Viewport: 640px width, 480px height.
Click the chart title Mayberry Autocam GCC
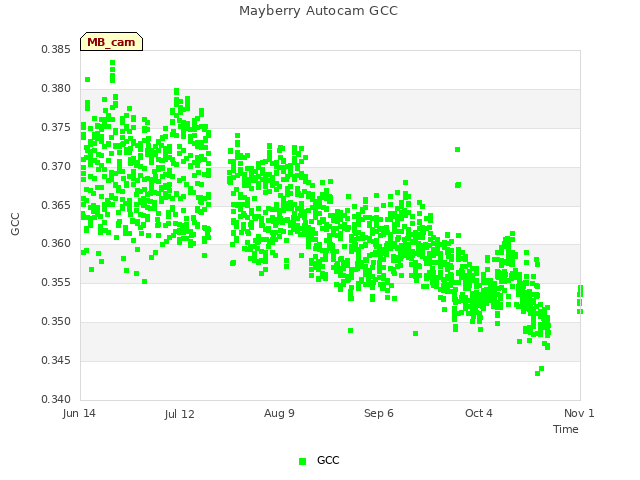318,11
